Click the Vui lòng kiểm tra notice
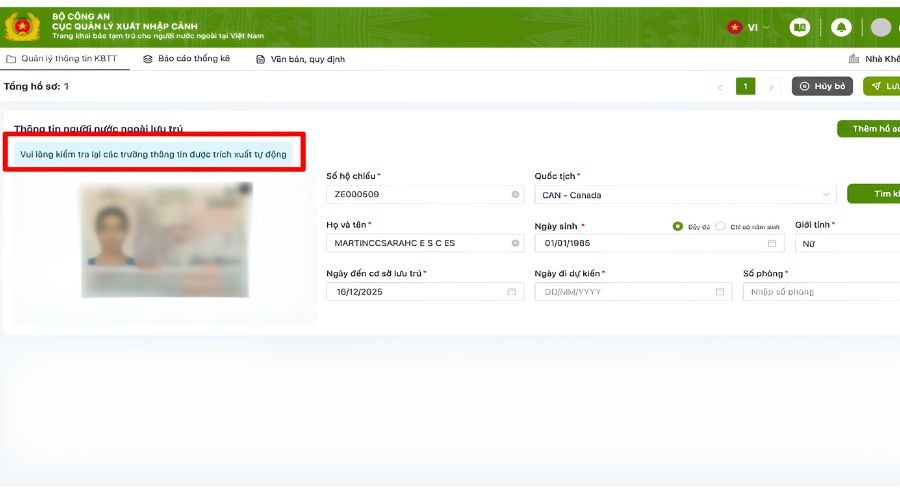Screen dimensions: 900x500 (153, 154)
